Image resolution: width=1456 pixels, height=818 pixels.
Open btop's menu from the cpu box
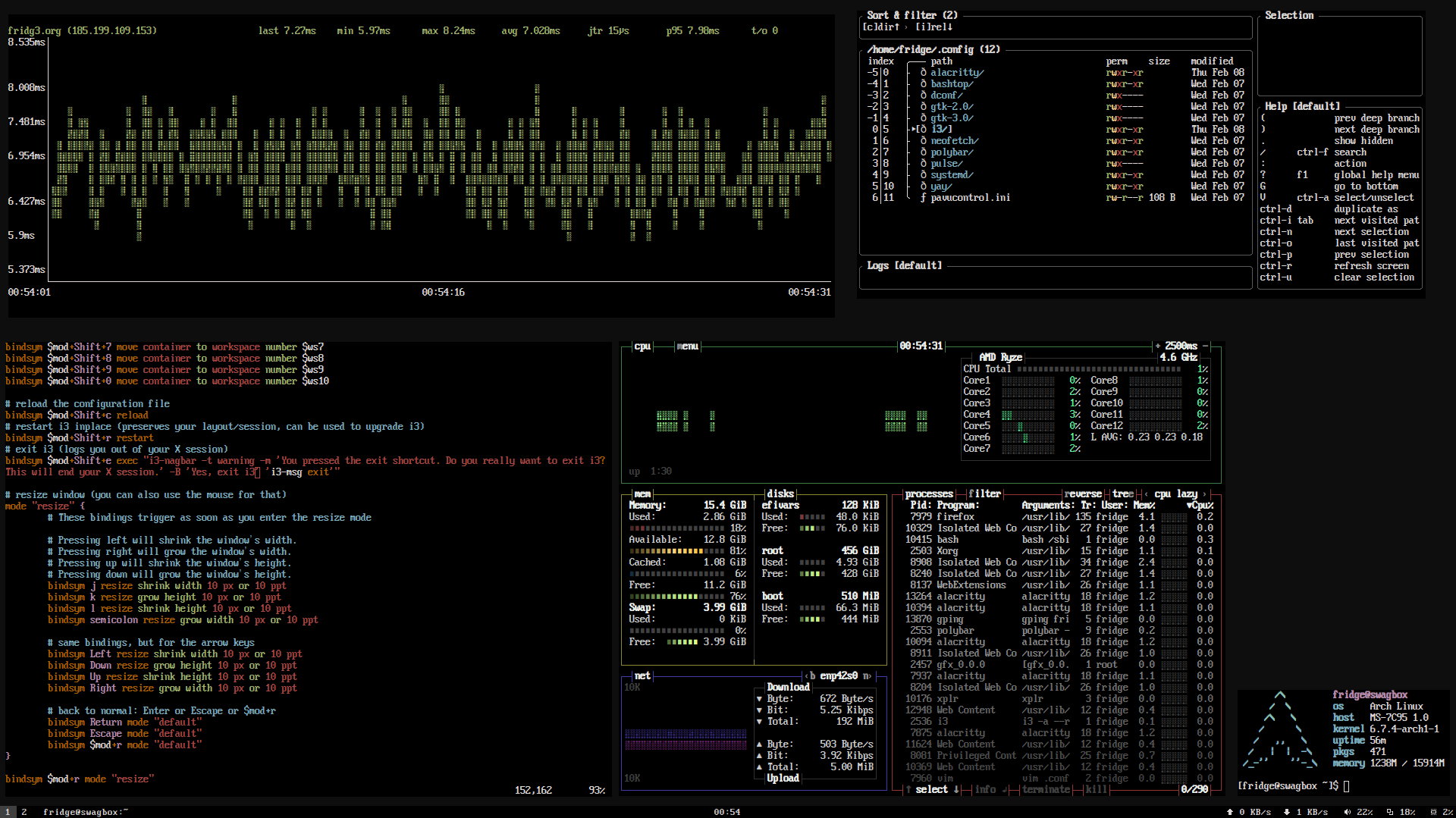click(x=687, y=346)
